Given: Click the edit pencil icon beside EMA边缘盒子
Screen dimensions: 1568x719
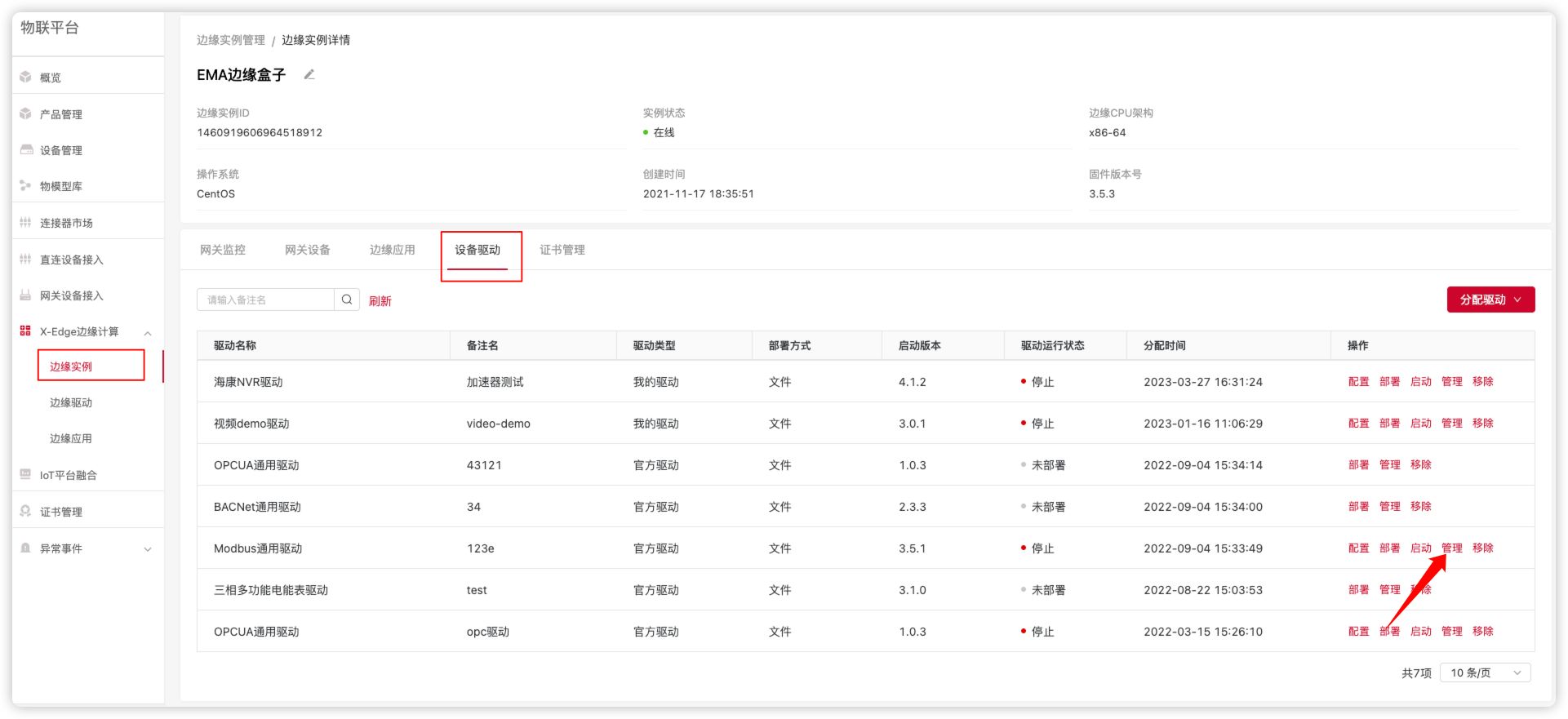Looking at the screenshot, I should (309, 75).
